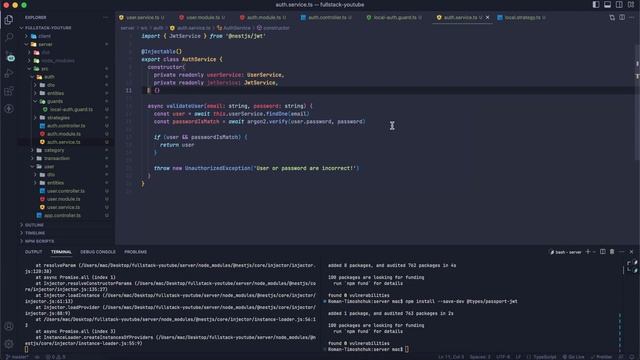Open the Search view in activity bar

9,37
